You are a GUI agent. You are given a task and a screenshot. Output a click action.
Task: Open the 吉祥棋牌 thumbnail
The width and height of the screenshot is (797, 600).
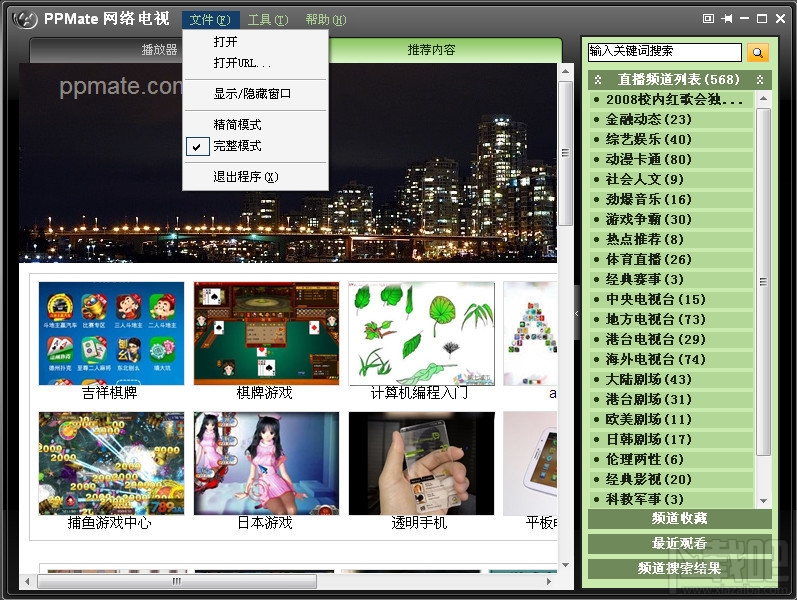pyautogui.click(x=111, y=334)
